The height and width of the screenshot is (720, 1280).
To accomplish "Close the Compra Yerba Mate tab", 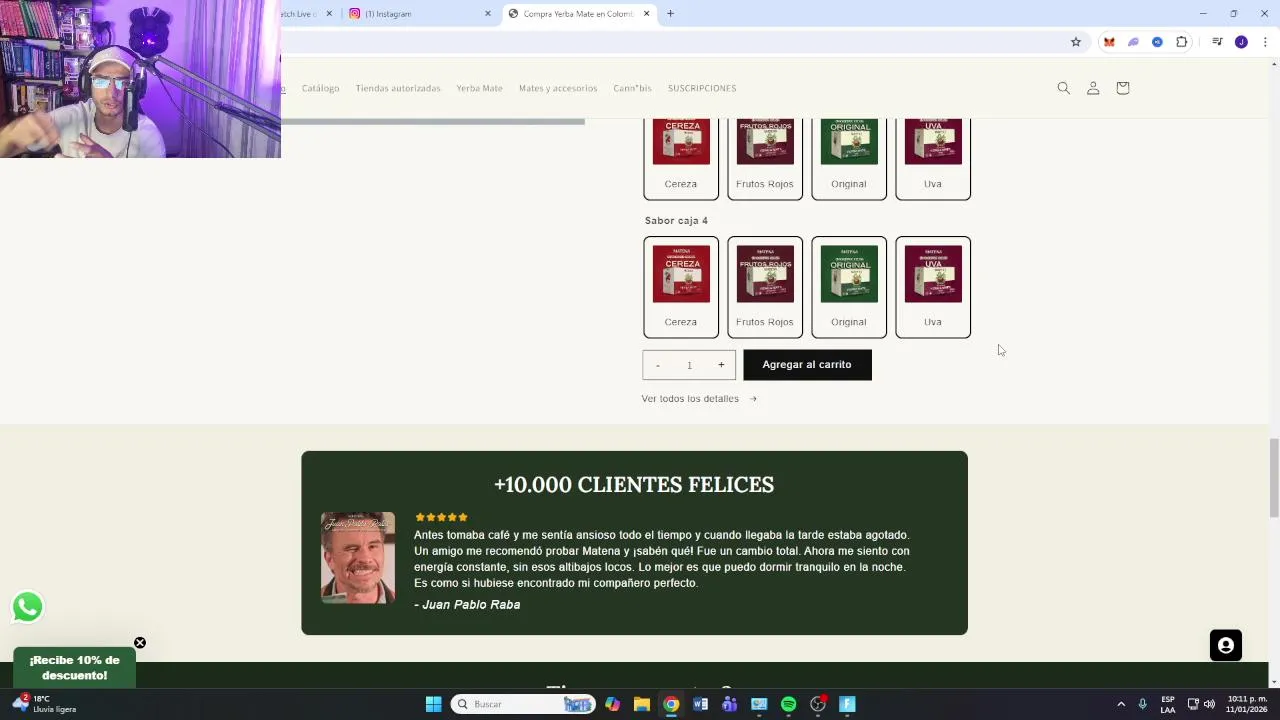I will pyautogui.click(x=647, y=14).
